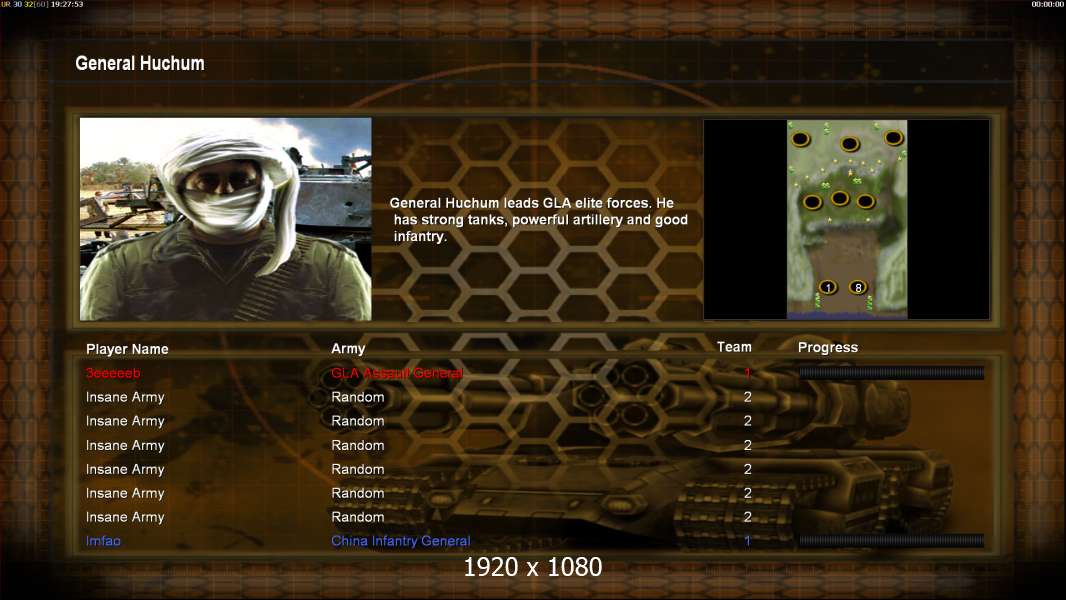Click the red team number for 3eeeeeb
Viewport: 1066px width, 600px height.
[x=747, y=373]
